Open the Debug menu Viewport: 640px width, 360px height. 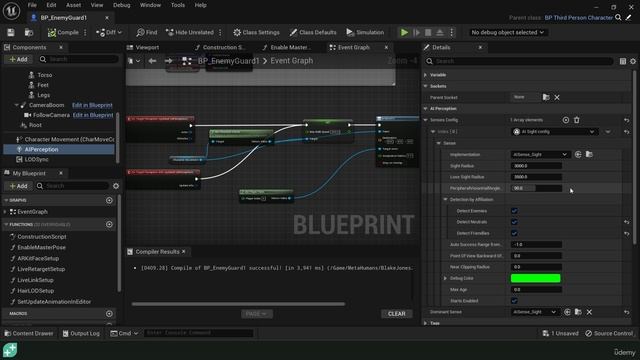click(x=122, y=5)
